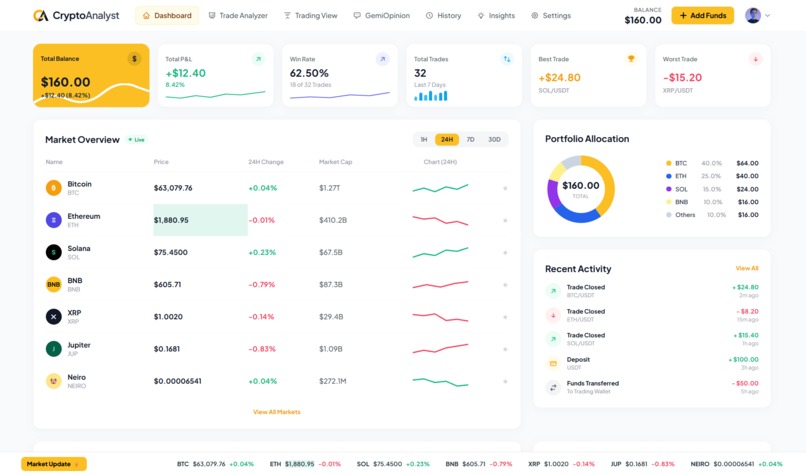Open the History tab

[444, 15]
